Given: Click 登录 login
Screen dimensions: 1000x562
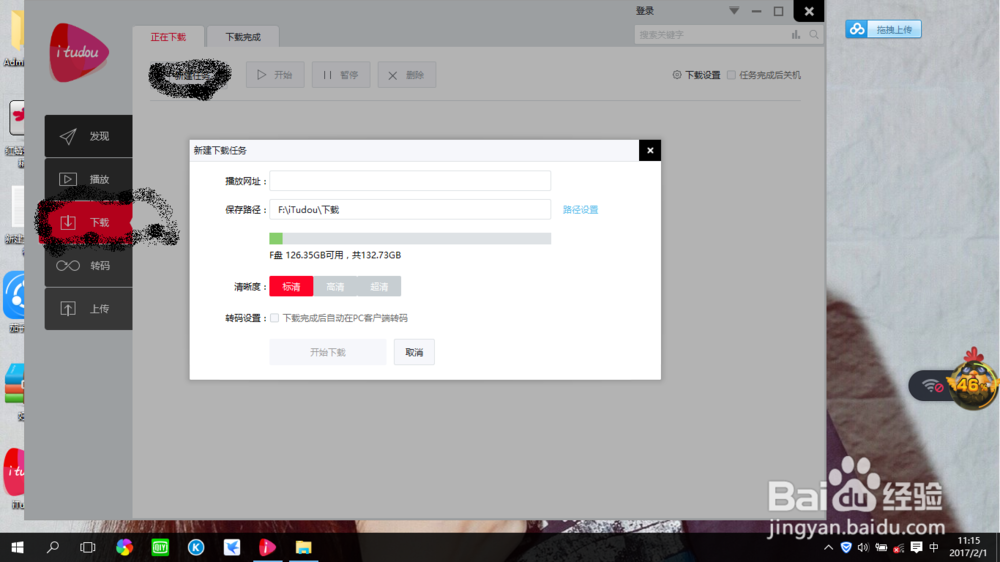Looking at the screenshot, I should (x=645, y=11).
